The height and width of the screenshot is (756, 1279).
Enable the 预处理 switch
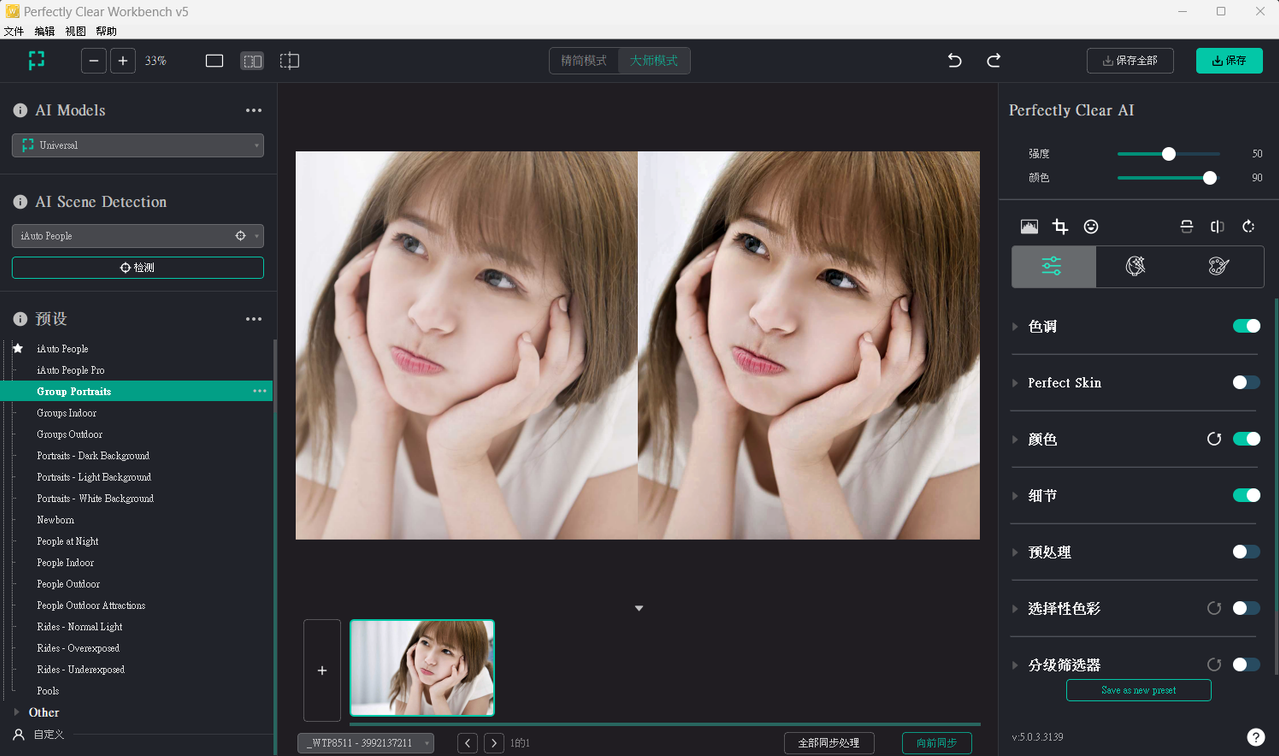(1246, 551)
